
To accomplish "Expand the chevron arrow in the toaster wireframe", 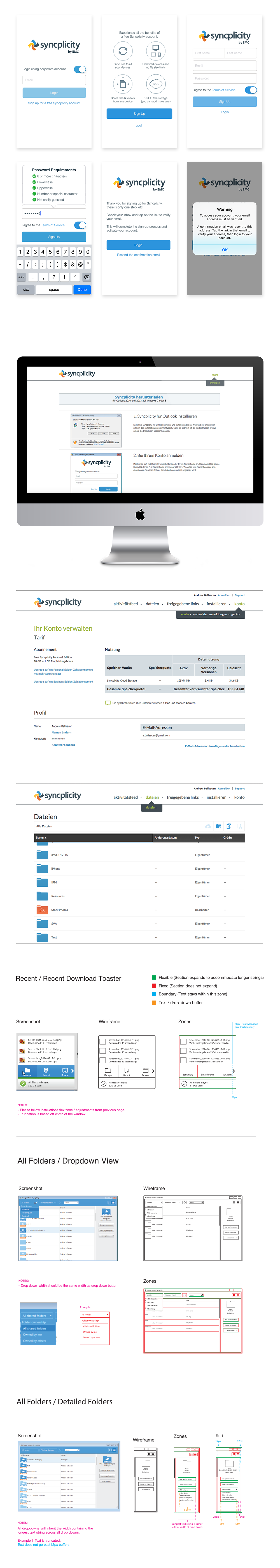I will [x=153, y=1071].
